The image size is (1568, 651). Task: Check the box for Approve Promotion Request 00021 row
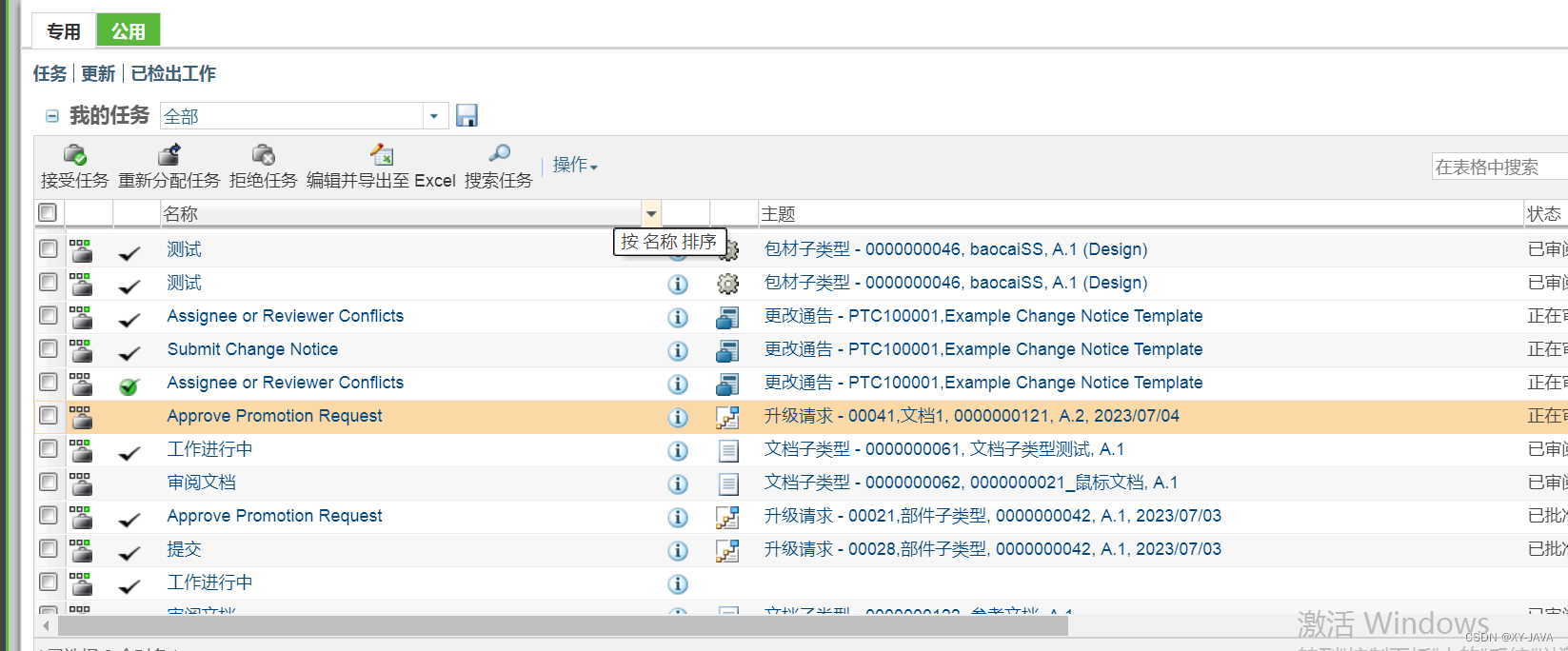tap(48, 515)
